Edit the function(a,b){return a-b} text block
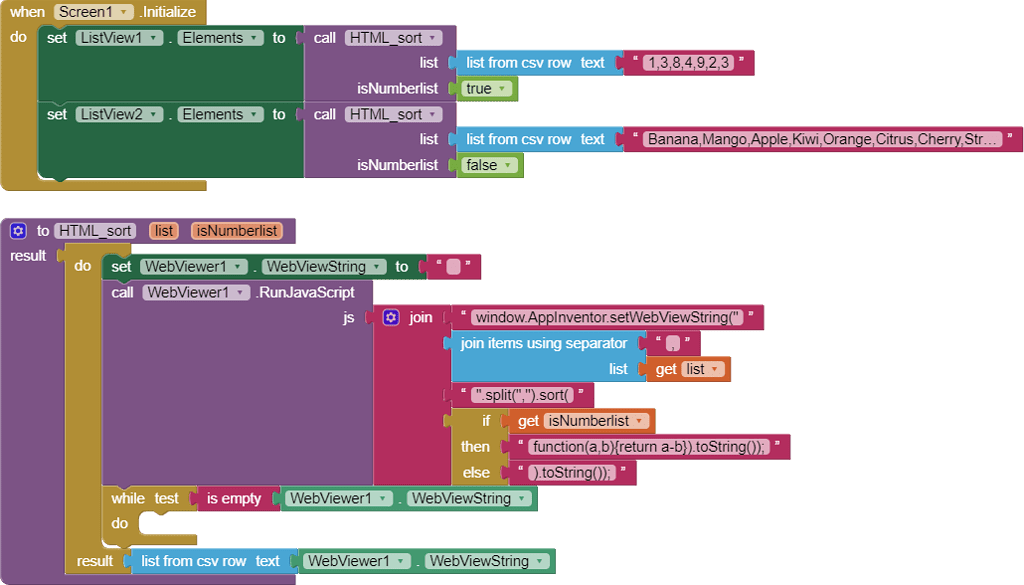The width and height of the screenshot is (1024, 585). (650, 447)
